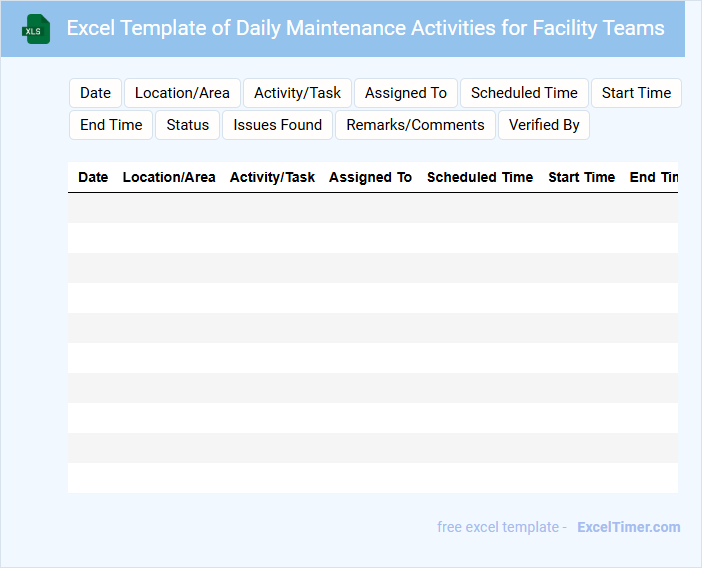Select the Location/Area table column header
This screenshot has height=568, width=702.
pos(169,177)
